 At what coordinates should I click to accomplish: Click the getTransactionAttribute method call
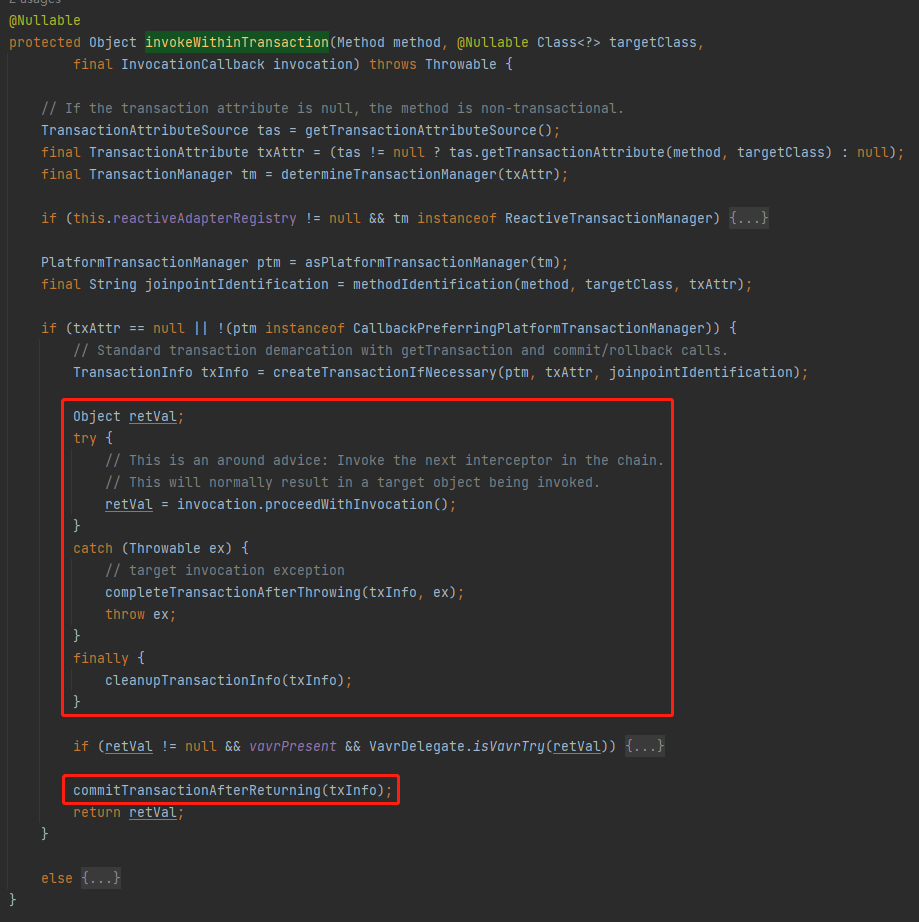(573, 153)
